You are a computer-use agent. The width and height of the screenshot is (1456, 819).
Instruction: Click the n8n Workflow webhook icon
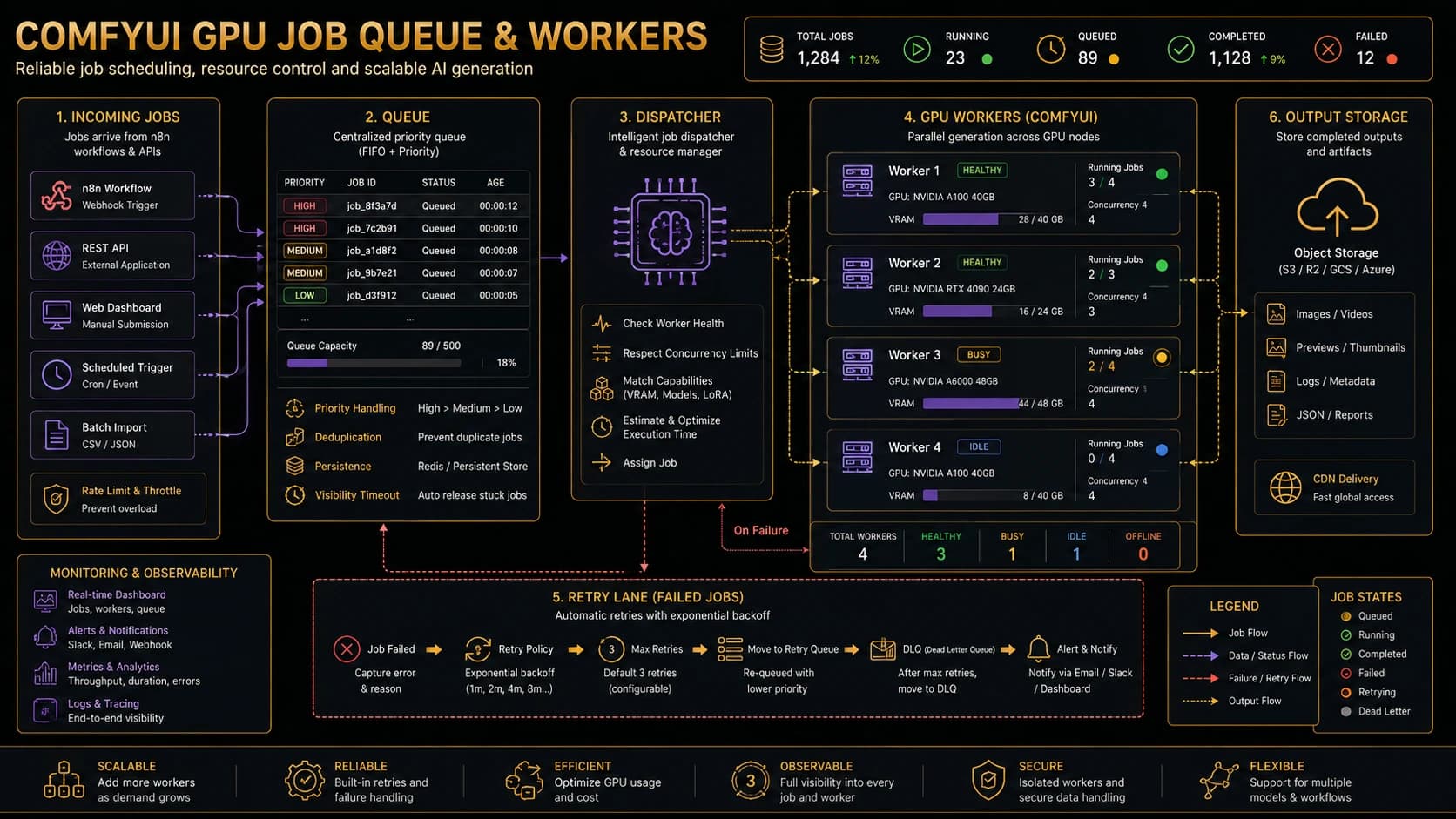click(57, 196)
